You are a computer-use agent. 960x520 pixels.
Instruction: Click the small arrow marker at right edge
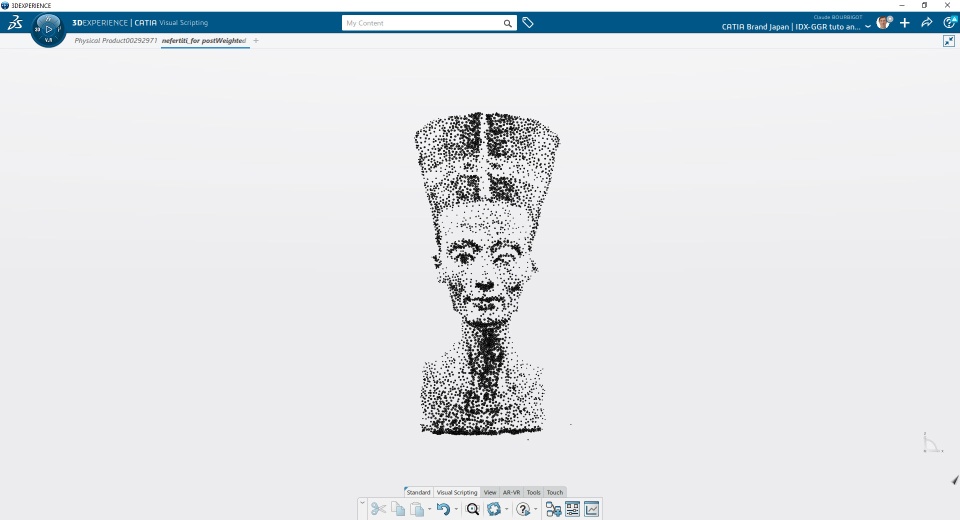(x=955, y=480)
